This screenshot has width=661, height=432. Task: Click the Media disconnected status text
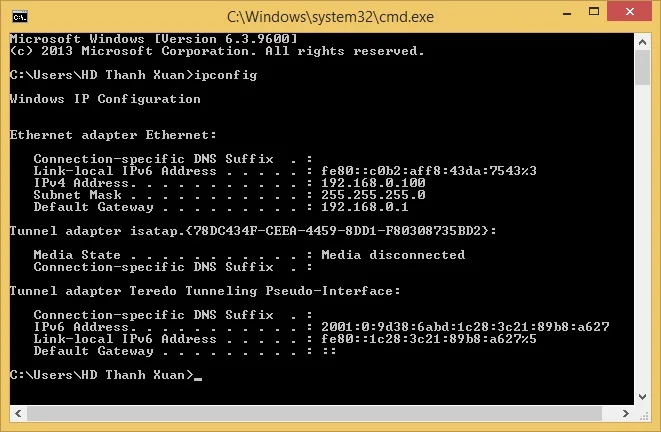point(393,255)
